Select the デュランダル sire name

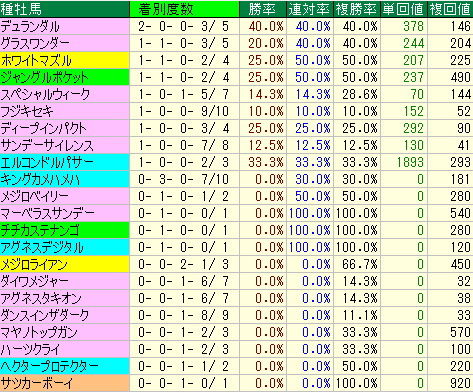click(x=30, y=26)
